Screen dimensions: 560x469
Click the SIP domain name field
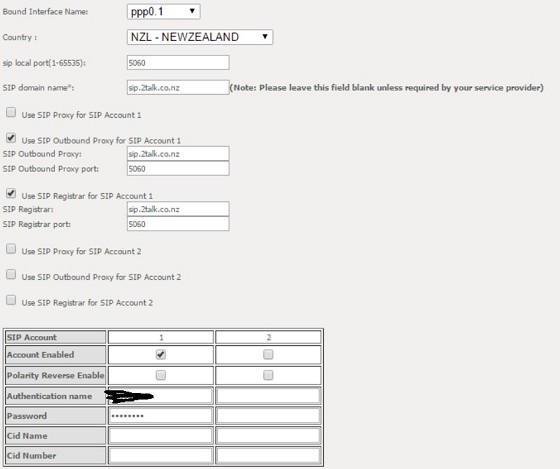coord(178,88)
